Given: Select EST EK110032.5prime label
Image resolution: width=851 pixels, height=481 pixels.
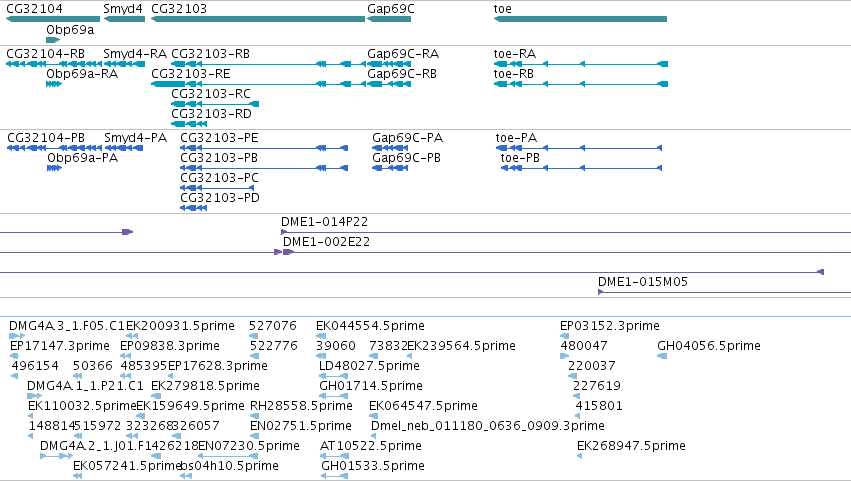Looking at the screenshot, I should click(x=82, y=406).
